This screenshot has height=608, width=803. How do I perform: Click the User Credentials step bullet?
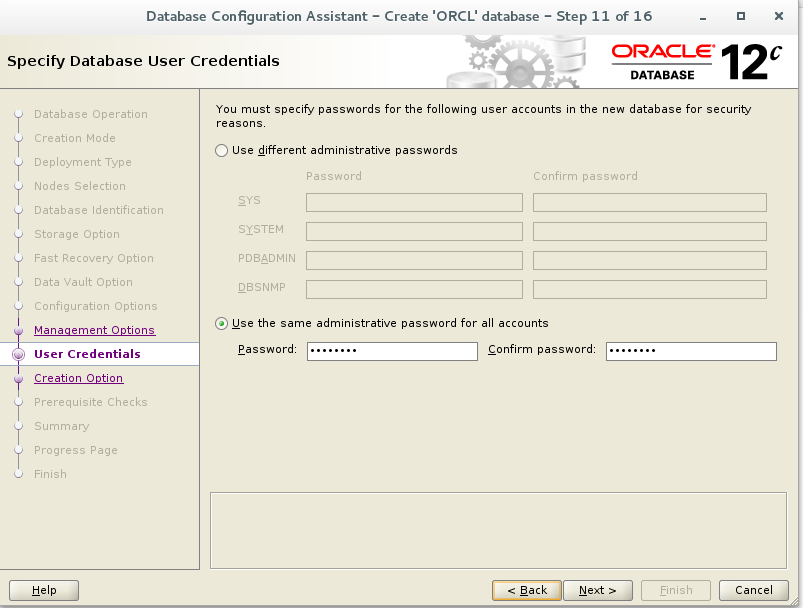[18, 354]
